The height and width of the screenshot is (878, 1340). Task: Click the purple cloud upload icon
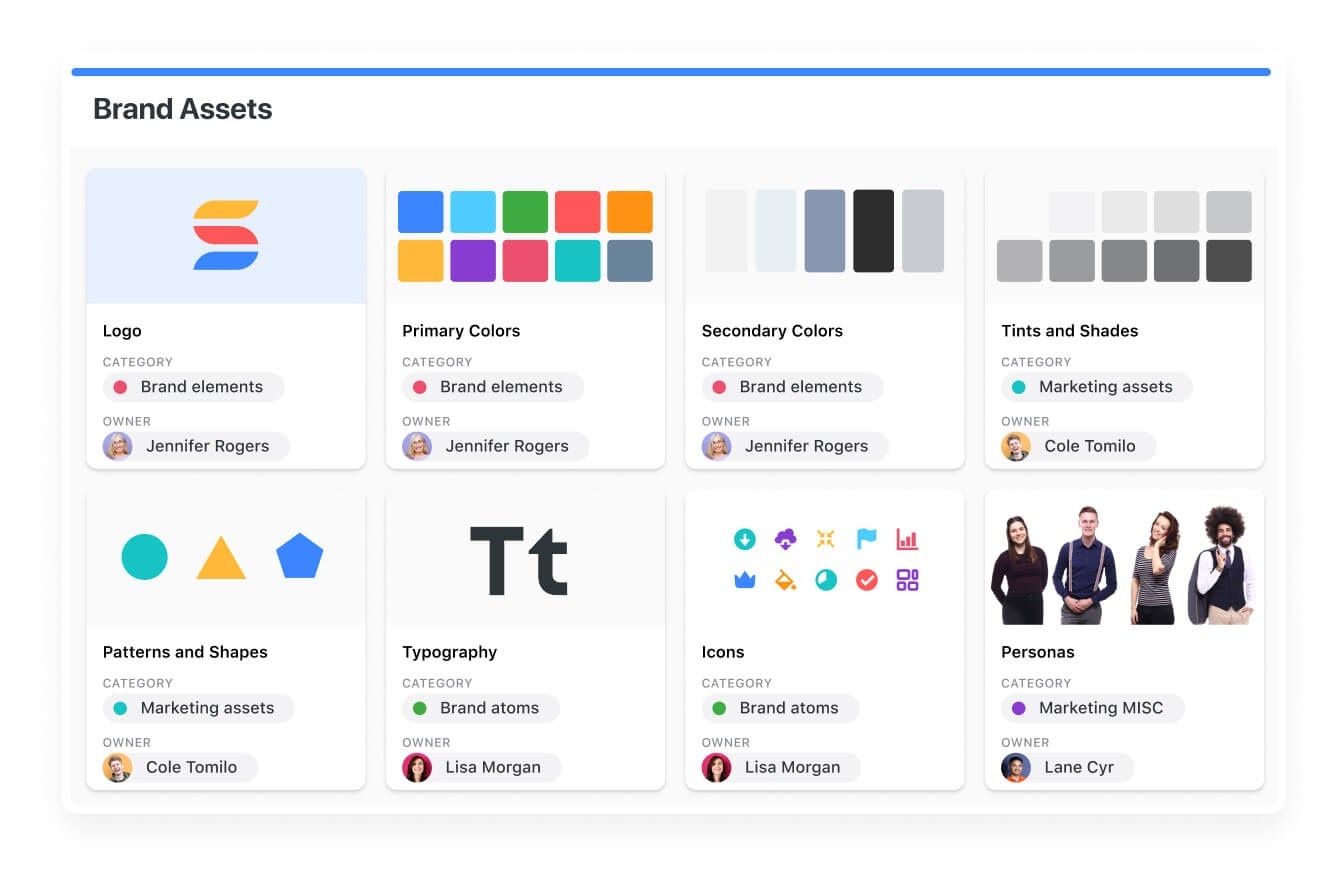tap(785, 540)
